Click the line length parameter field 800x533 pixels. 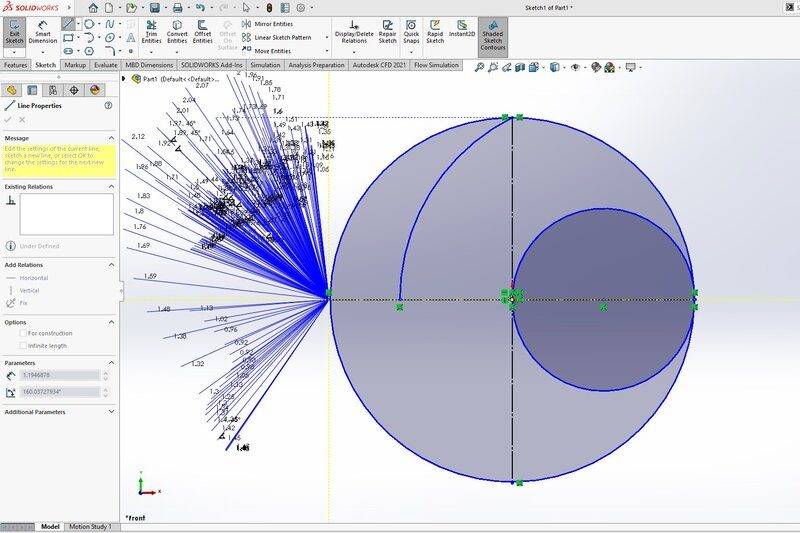coord(60,375)
